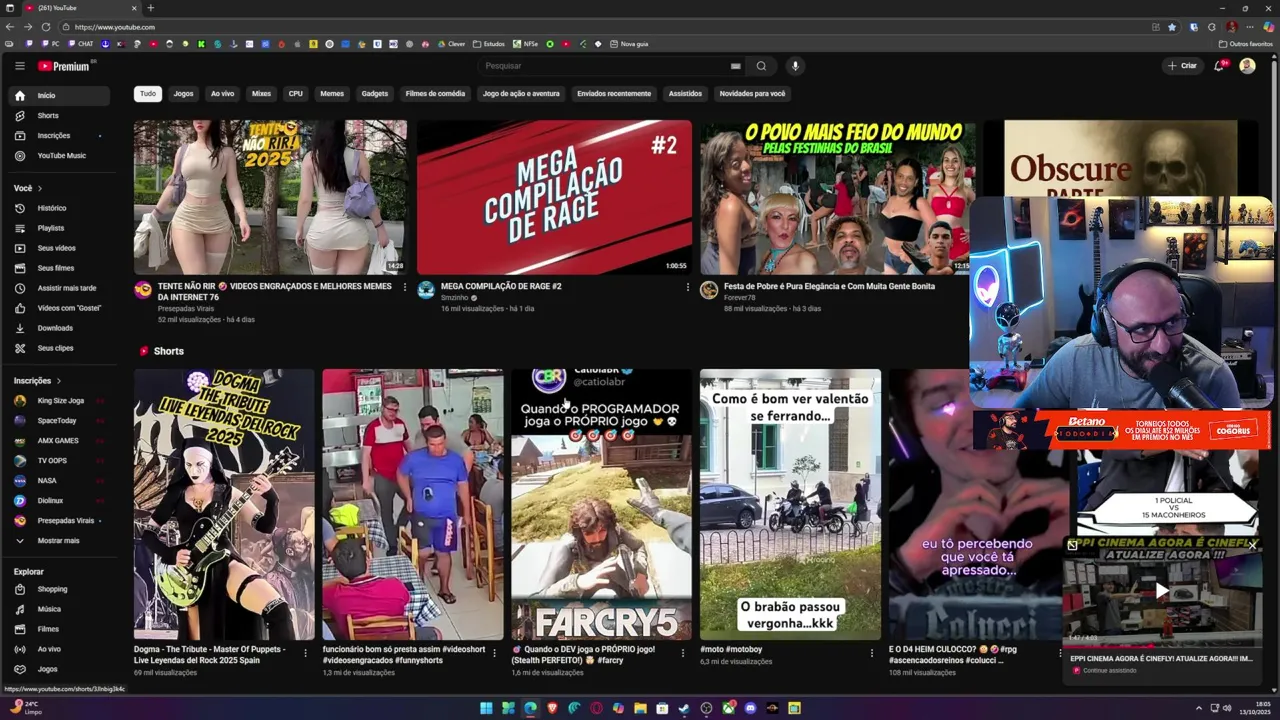Open AMX GAMES channel

pos(60,441)
